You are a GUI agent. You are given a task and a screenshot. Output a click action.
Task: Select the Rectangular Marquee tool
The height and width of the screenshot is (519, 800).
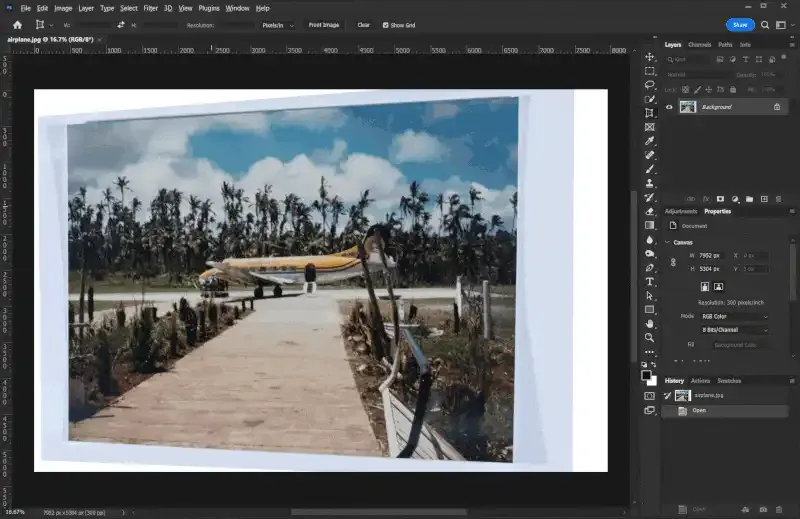(649, 71)
